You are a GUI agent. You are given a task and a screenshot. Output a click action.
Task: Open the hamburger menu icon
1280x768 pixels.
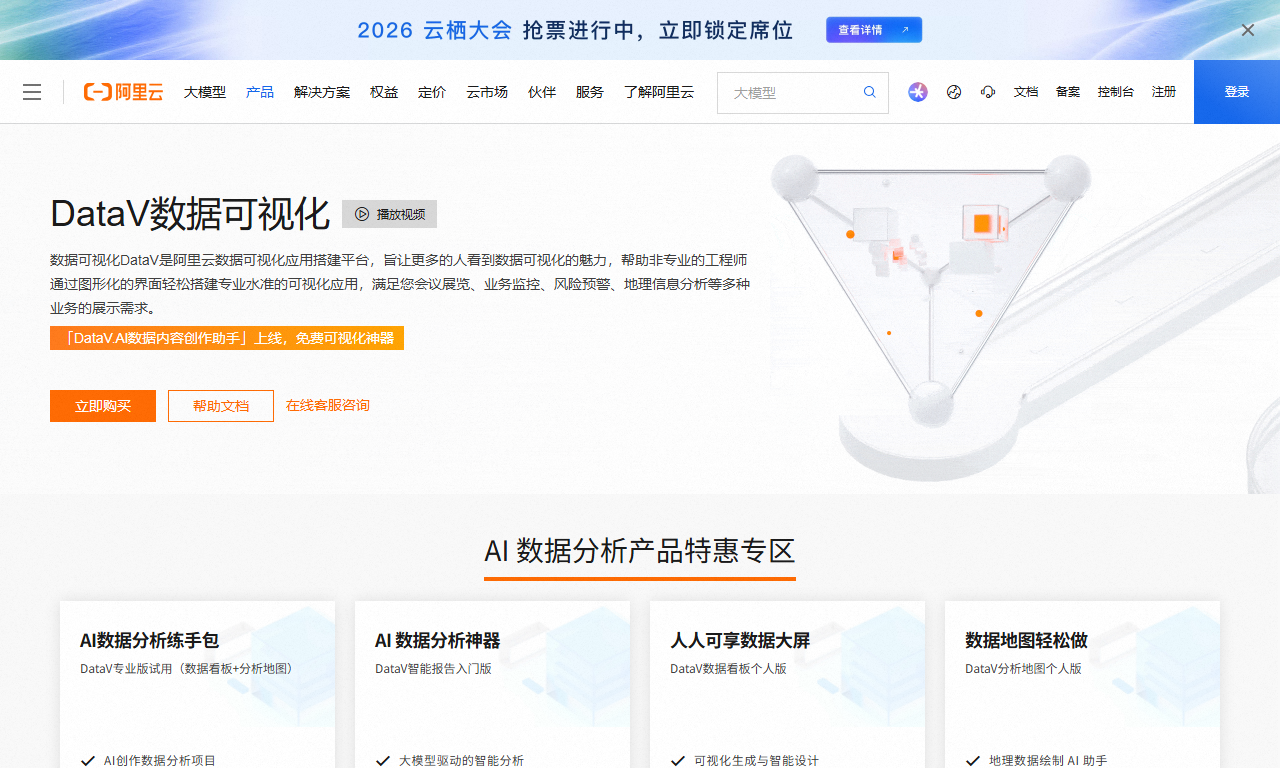(x=32, y=92)
